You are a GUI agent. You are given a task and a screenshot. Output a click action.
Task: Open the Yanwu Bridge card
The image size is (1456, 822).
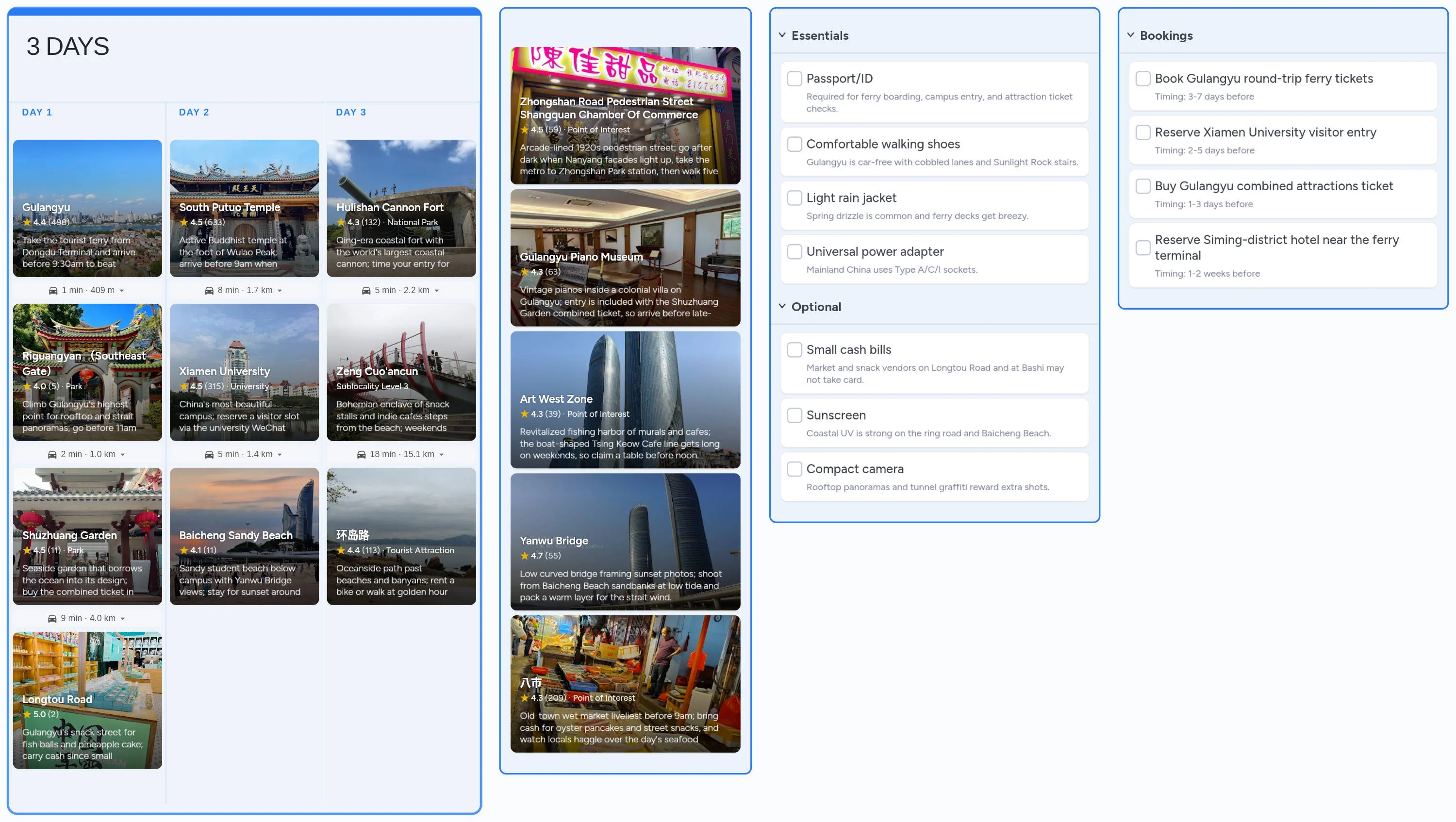click(625, 542)
